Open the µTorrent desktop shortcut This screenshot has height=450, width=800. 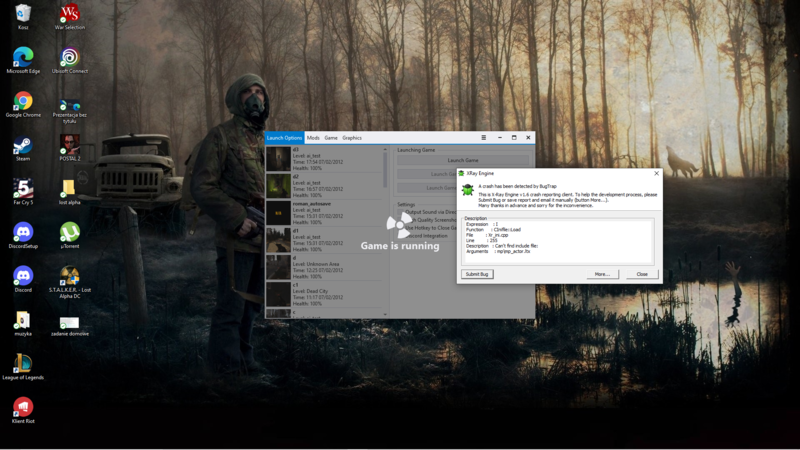[70, 236]
